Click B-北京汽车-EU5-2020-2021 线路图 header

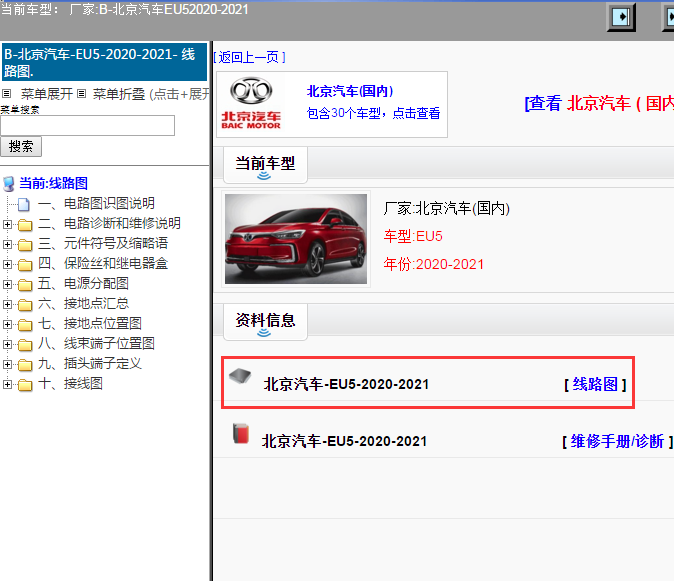tap(104, 63)
